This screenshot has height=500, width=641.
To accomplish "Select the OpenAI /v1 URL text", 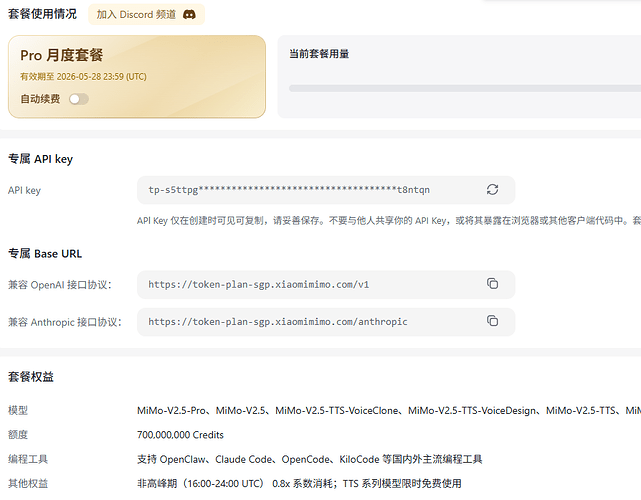I will [x=258, y=285].
